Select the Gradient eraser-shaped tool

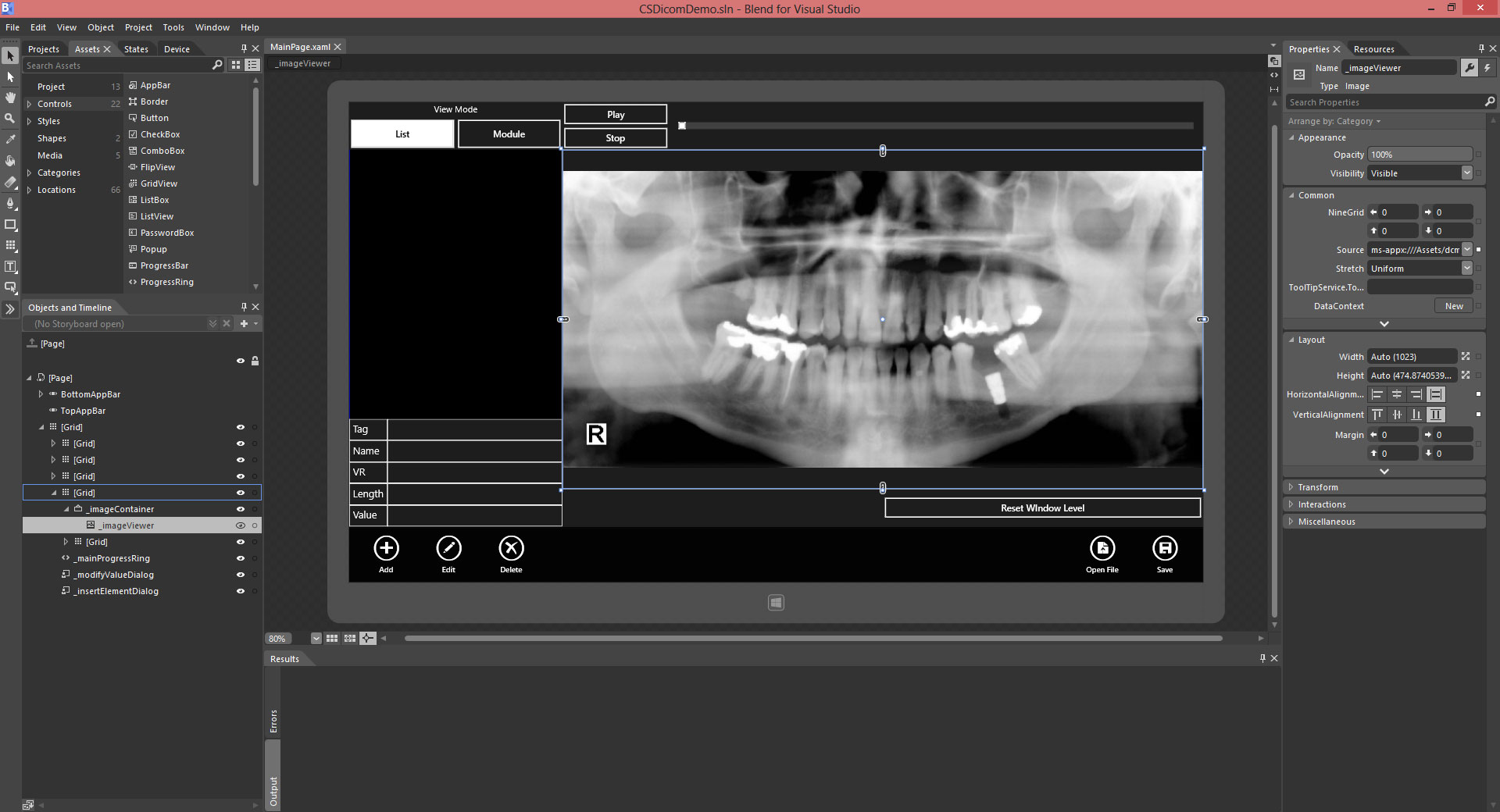[10, 181]
